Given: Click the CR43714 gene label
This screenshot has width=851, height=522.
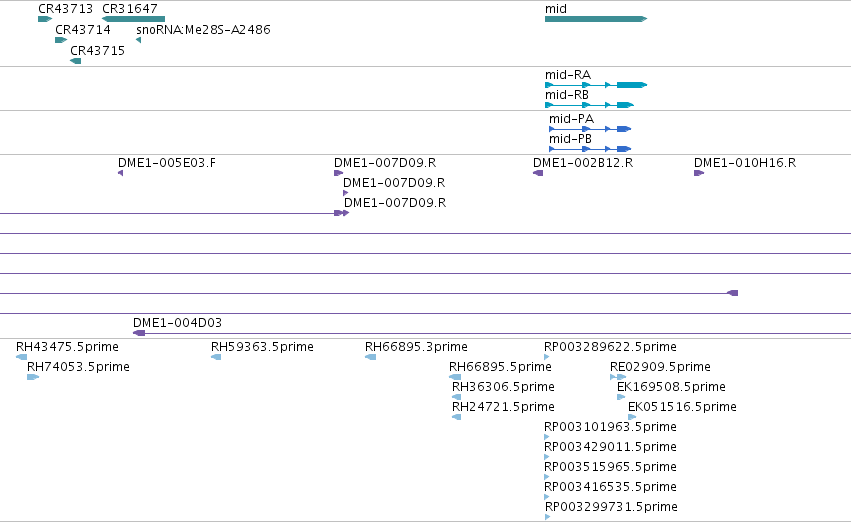Looking at the screenshot, I should pyautogui.click(x=83, y=29).
